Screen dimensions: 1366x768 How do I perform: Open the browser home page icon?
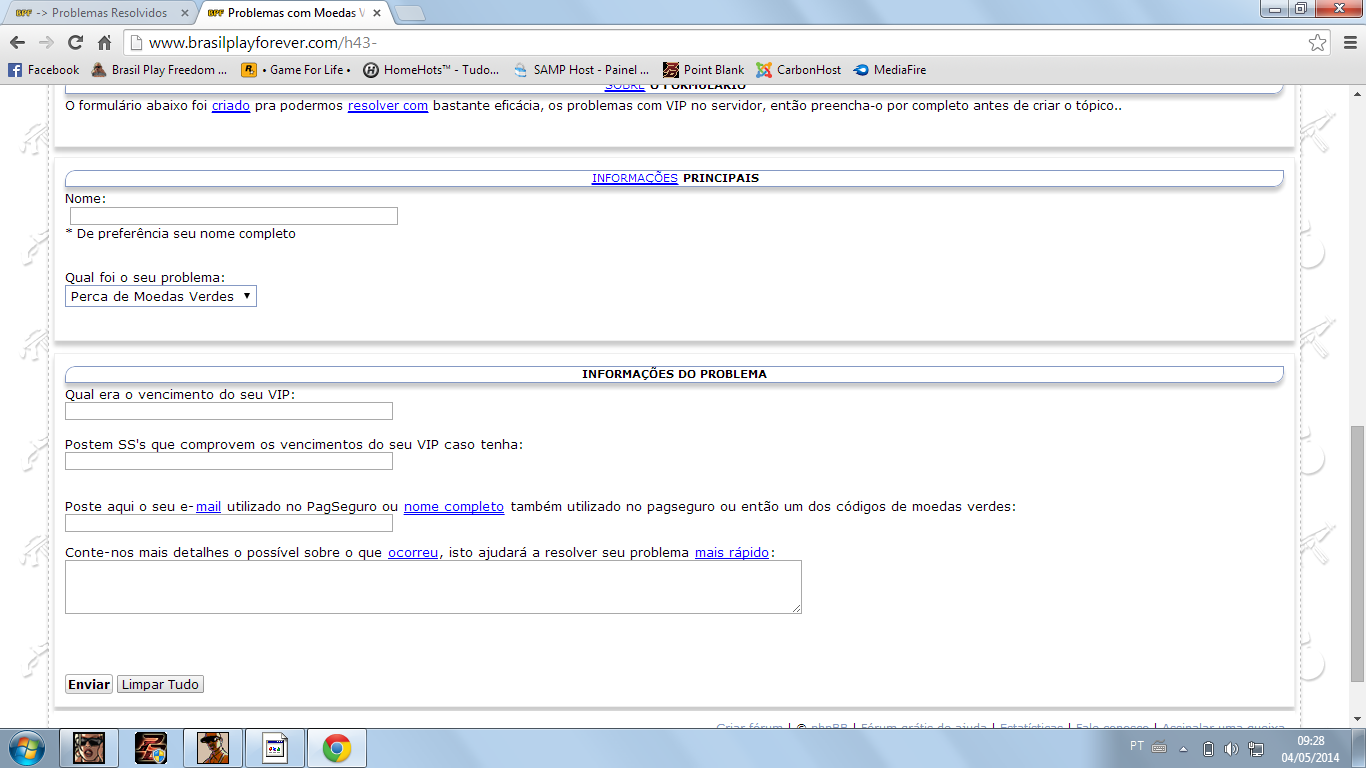104,43
